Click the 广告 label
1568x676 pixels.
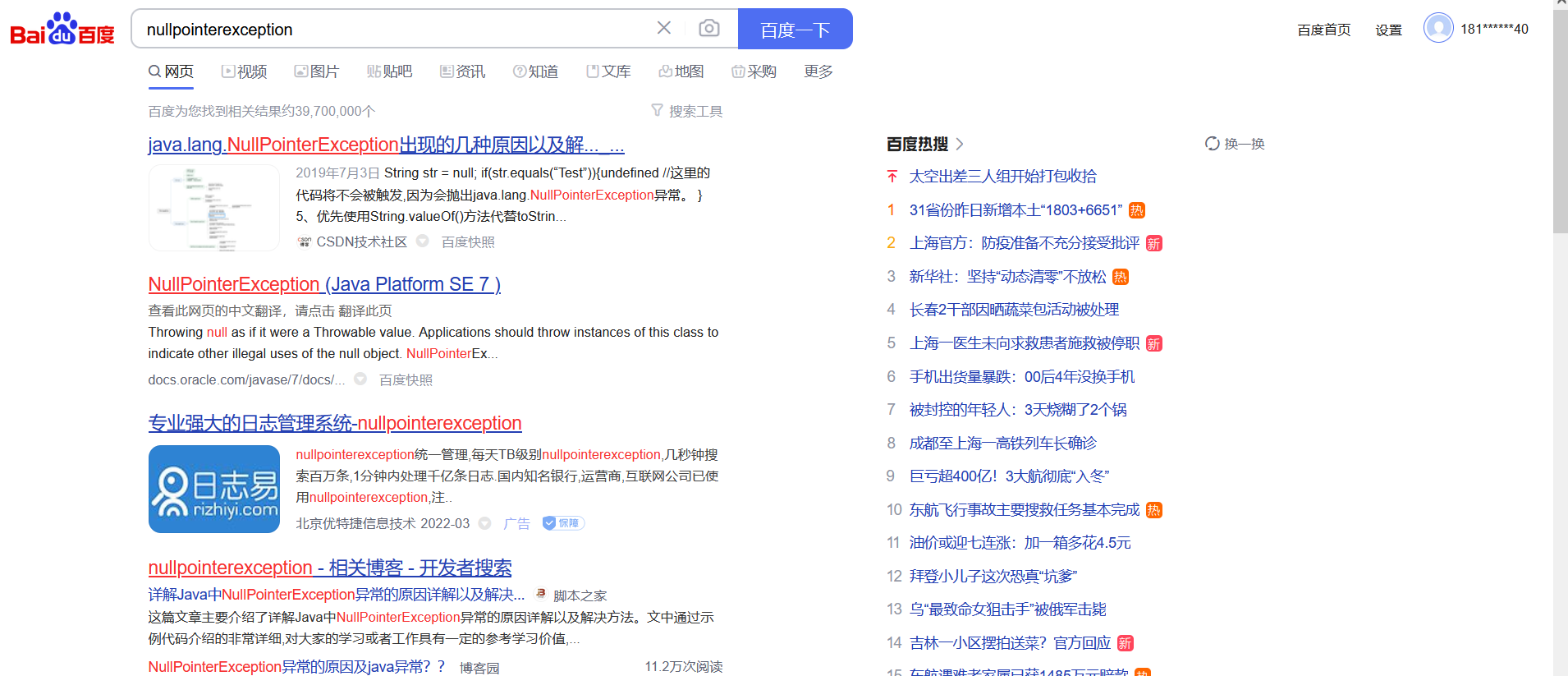(516, 523)
